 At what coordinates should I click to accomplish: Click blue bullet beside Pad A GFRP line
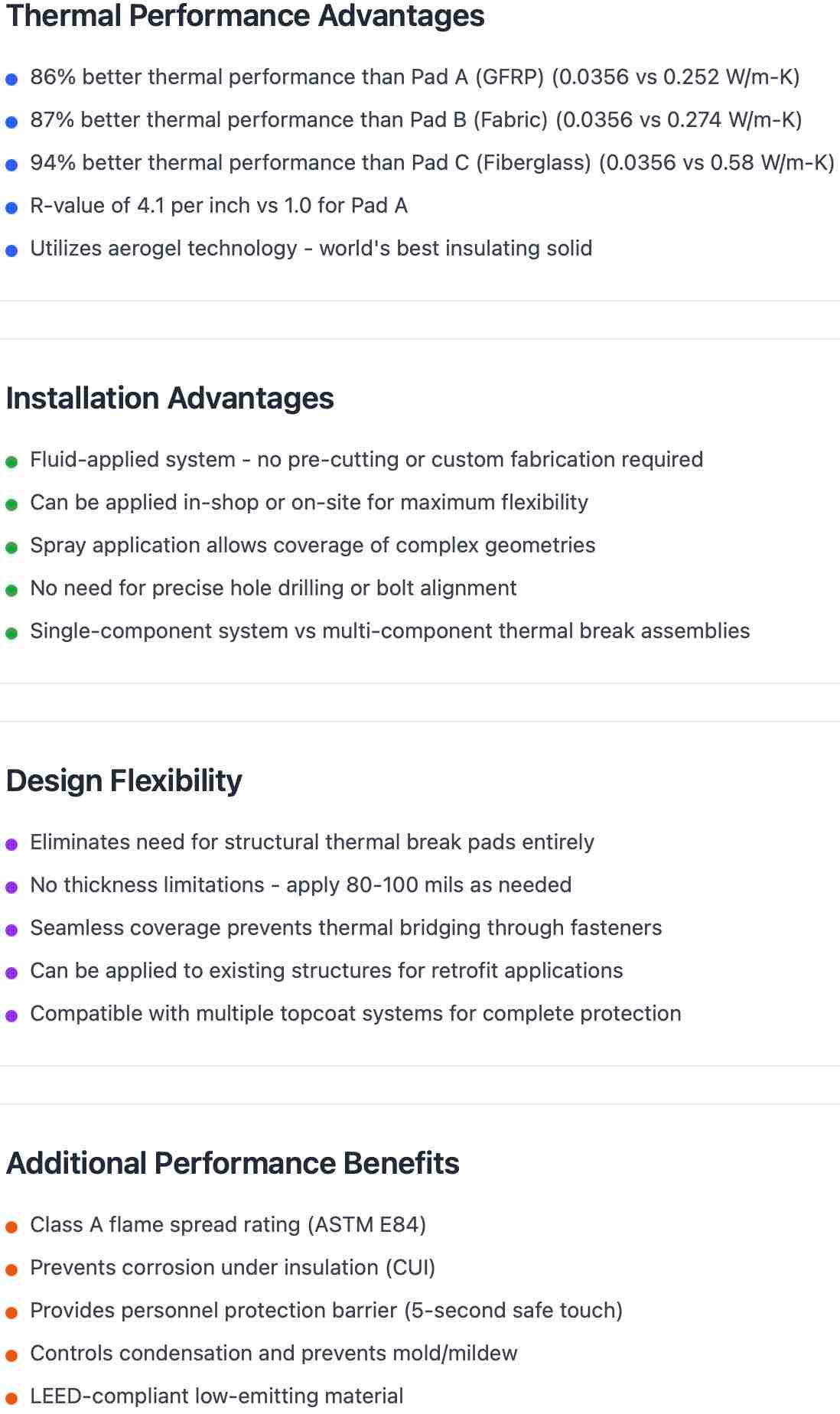pos(11,79)
